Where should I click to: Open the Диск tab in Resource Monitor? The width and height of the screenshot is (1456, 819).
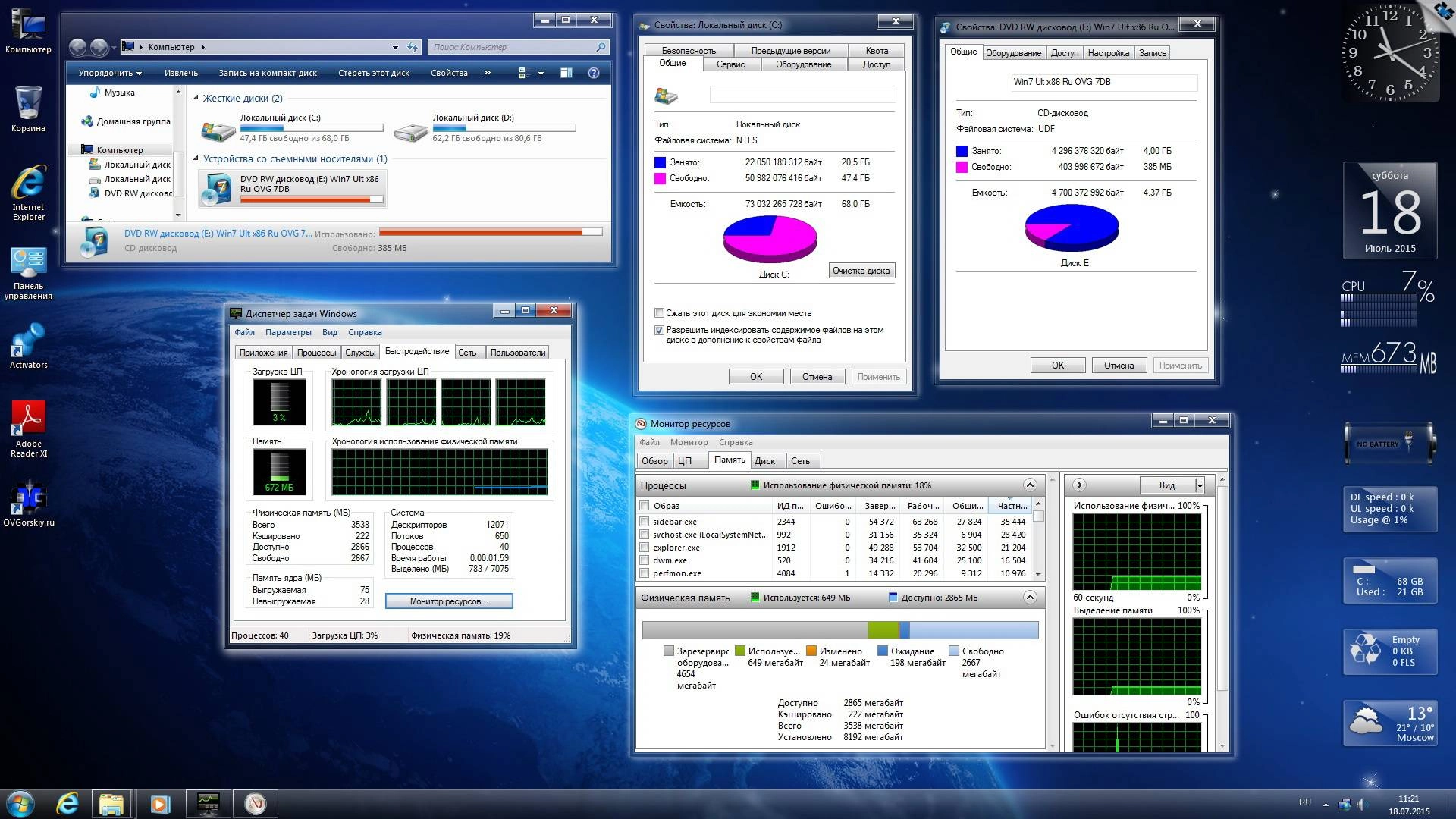(x=764, y=461)
